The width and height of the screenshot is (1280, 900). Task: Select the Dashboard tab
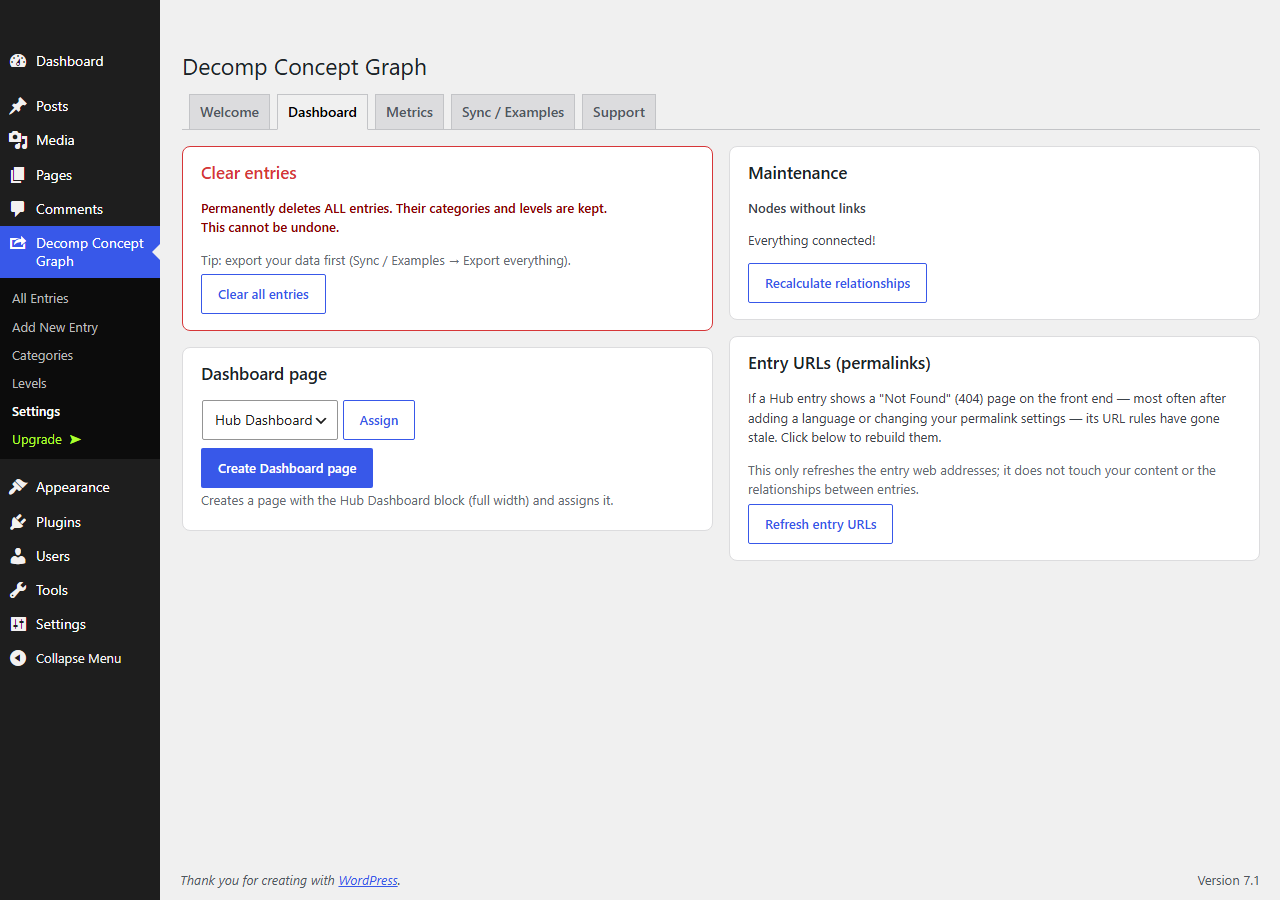tap(322, 112)
